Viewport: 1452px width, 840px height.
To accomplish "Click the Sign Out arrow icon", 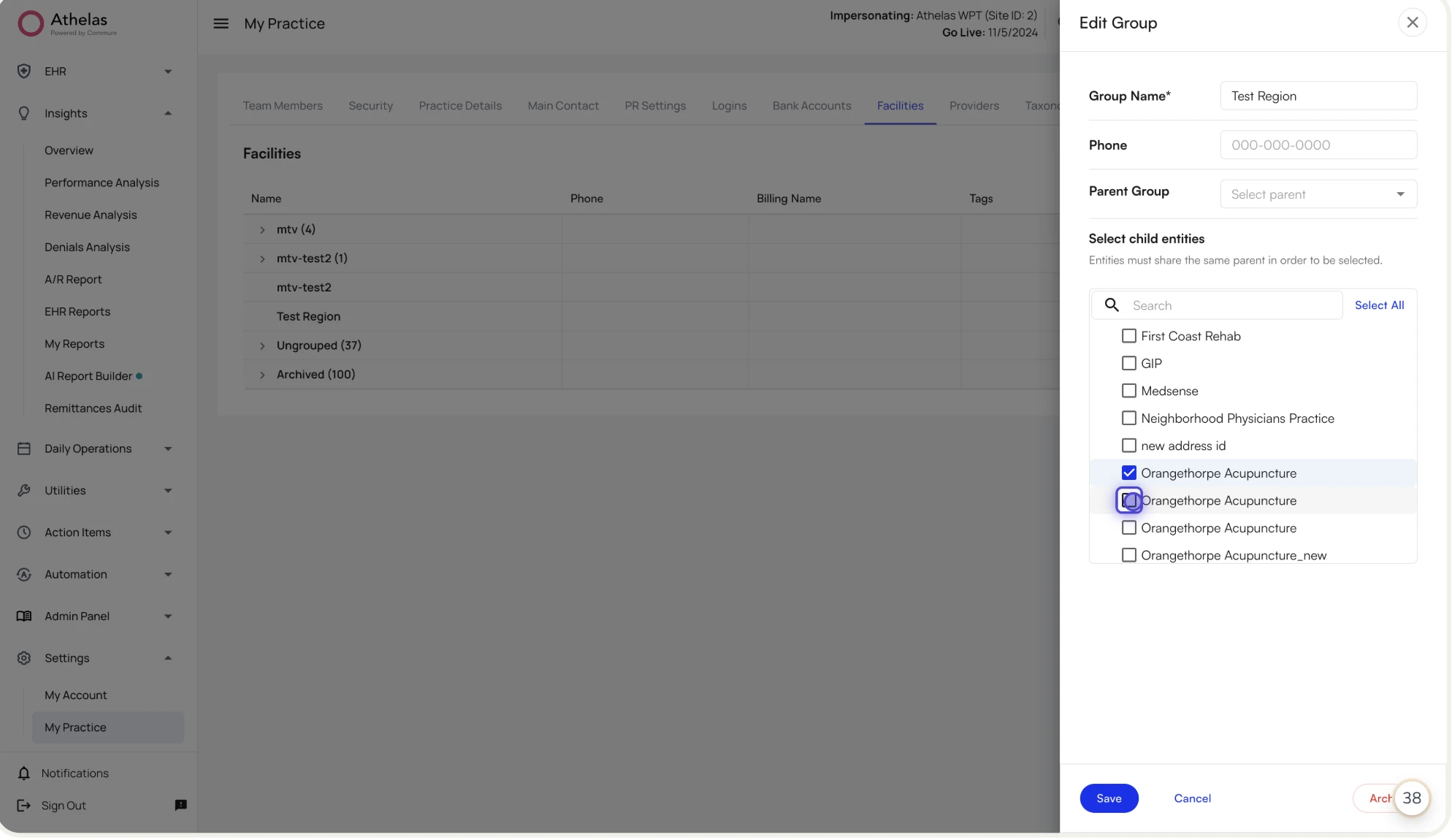I will point(24,805).
